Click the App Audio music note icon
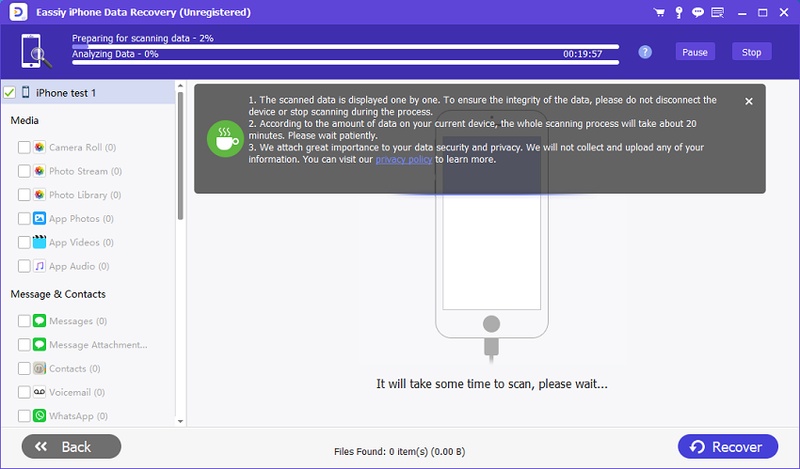The height and width of the screenshot is (469, 800). 39,266
